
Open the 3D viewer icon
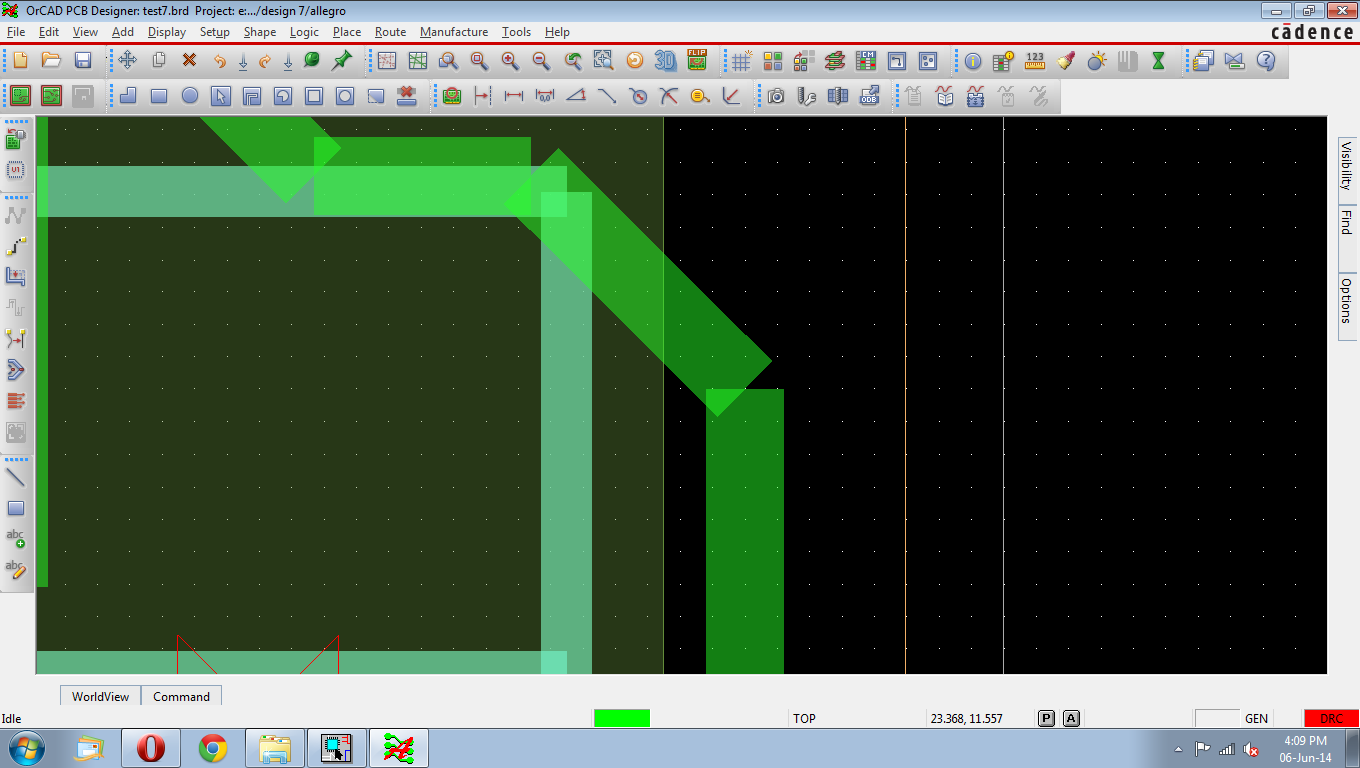point(665,61)
